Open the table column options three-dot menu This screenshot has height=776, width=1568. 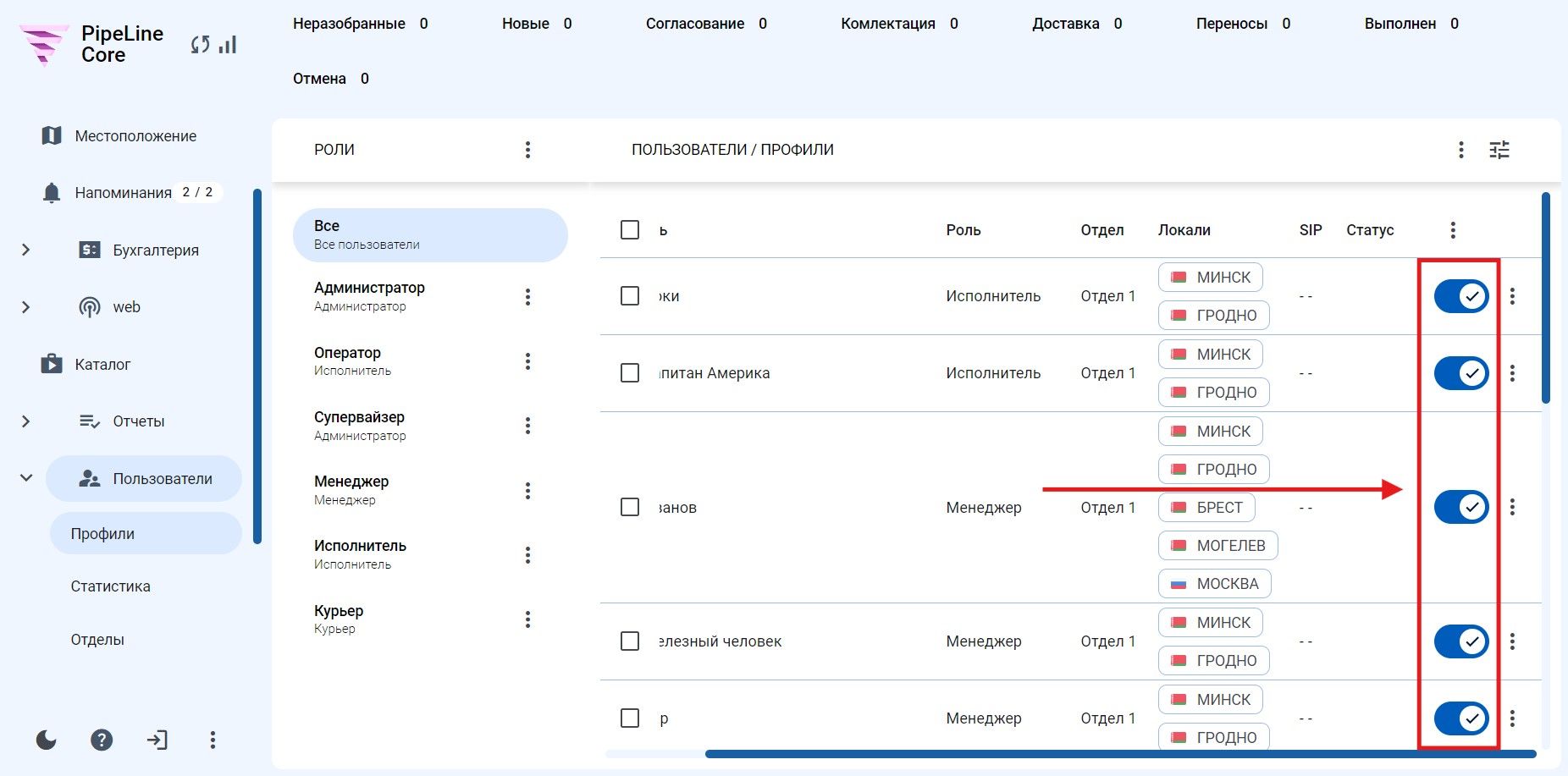click(1453, 230)
